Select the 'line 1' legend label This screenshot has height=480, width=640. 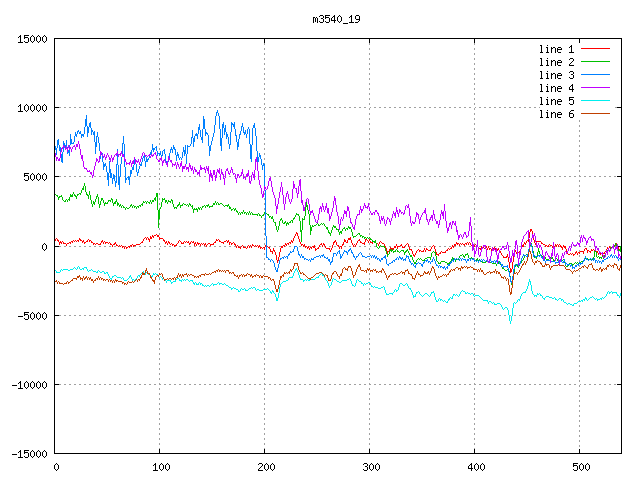pyautogui.click(x=556, y=49)
